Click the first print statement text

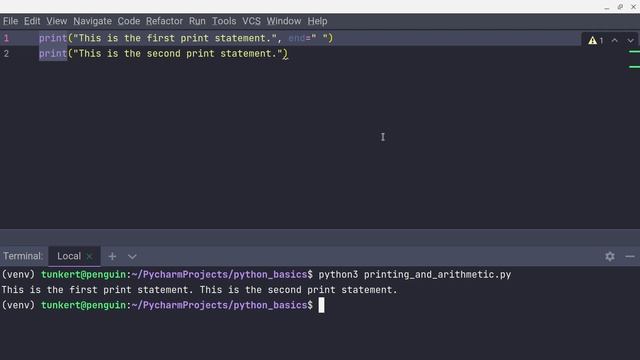(x=186, y=38)
